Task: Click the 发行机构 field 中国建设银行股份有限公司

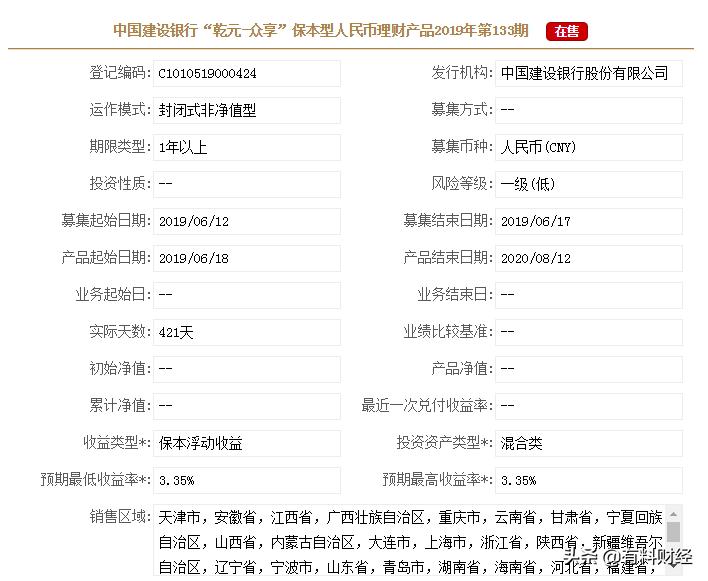Action: [x=589, y=73]
